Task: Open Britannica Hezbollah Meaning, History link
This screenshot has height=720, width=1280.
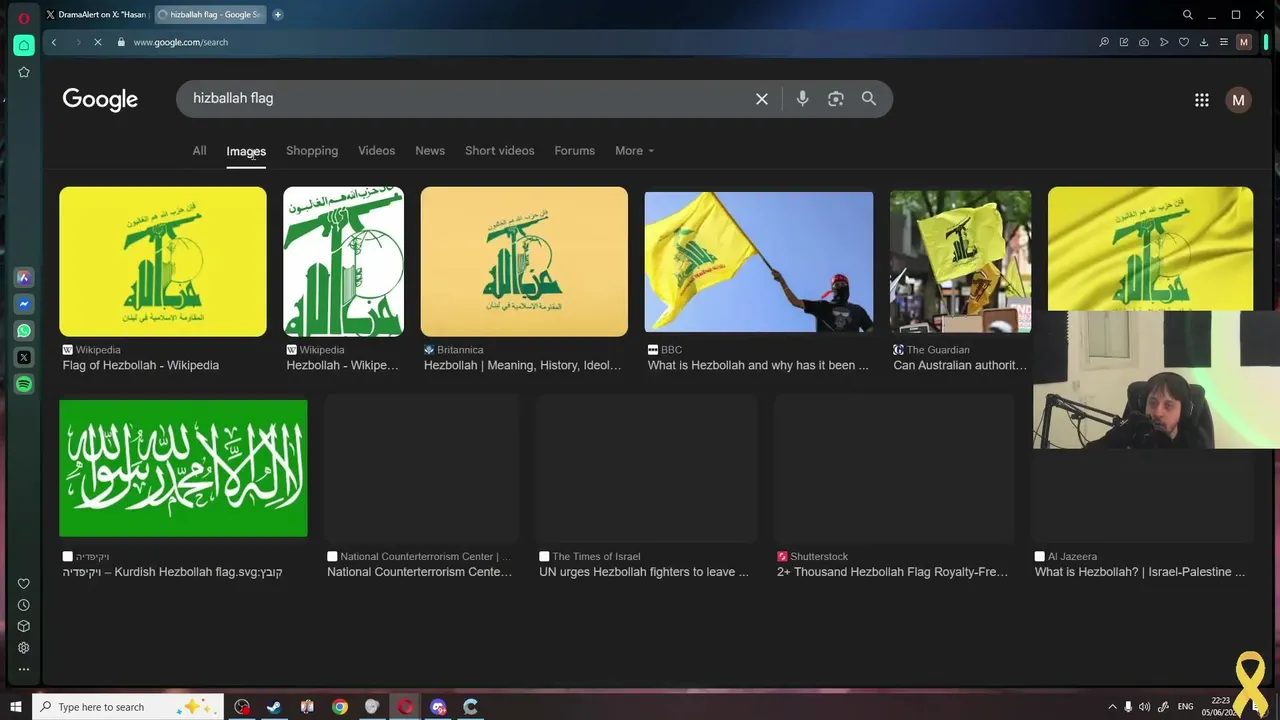Action: pyautogui.click(x=523, y=366)
